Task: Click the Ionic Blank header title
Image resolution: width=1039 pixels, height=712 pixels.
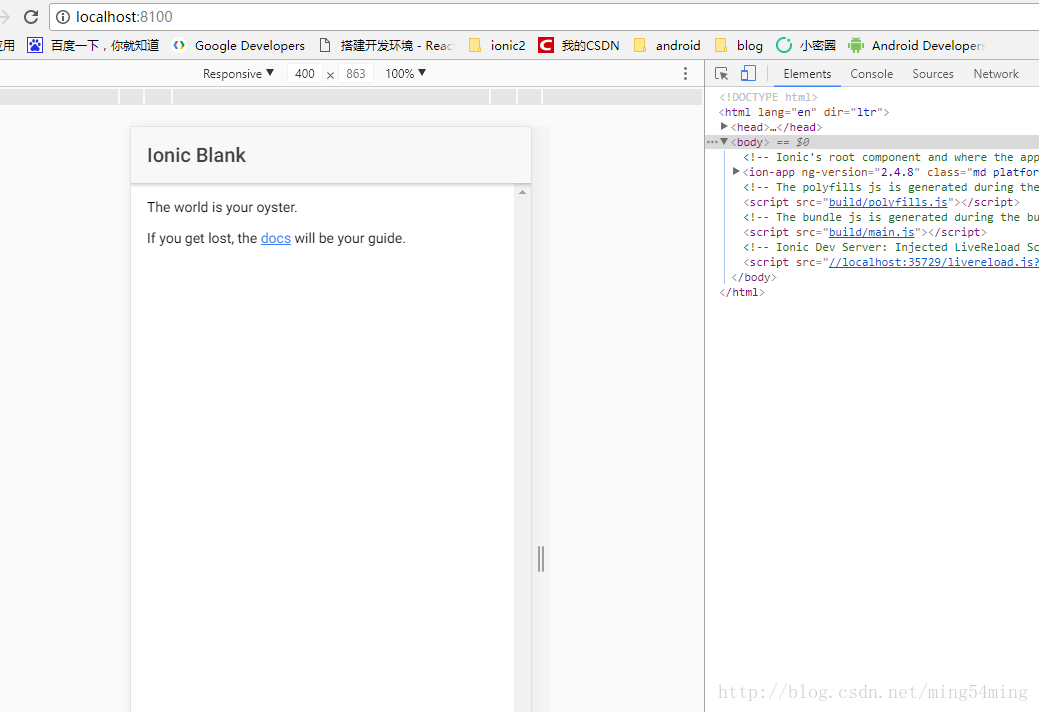Action: 196,155
